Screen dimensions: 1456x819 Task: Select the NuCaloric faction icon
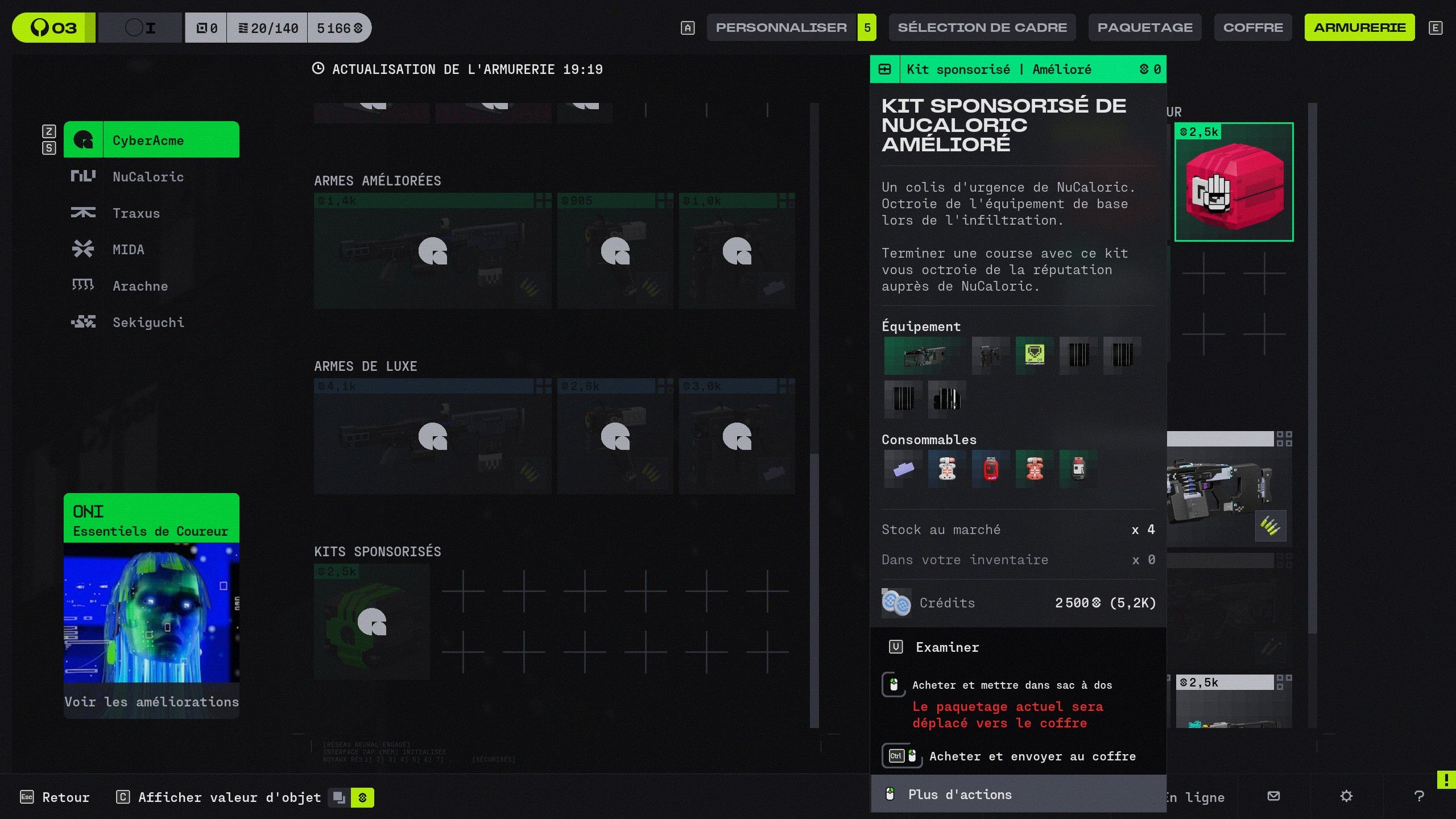click(83, 176)
